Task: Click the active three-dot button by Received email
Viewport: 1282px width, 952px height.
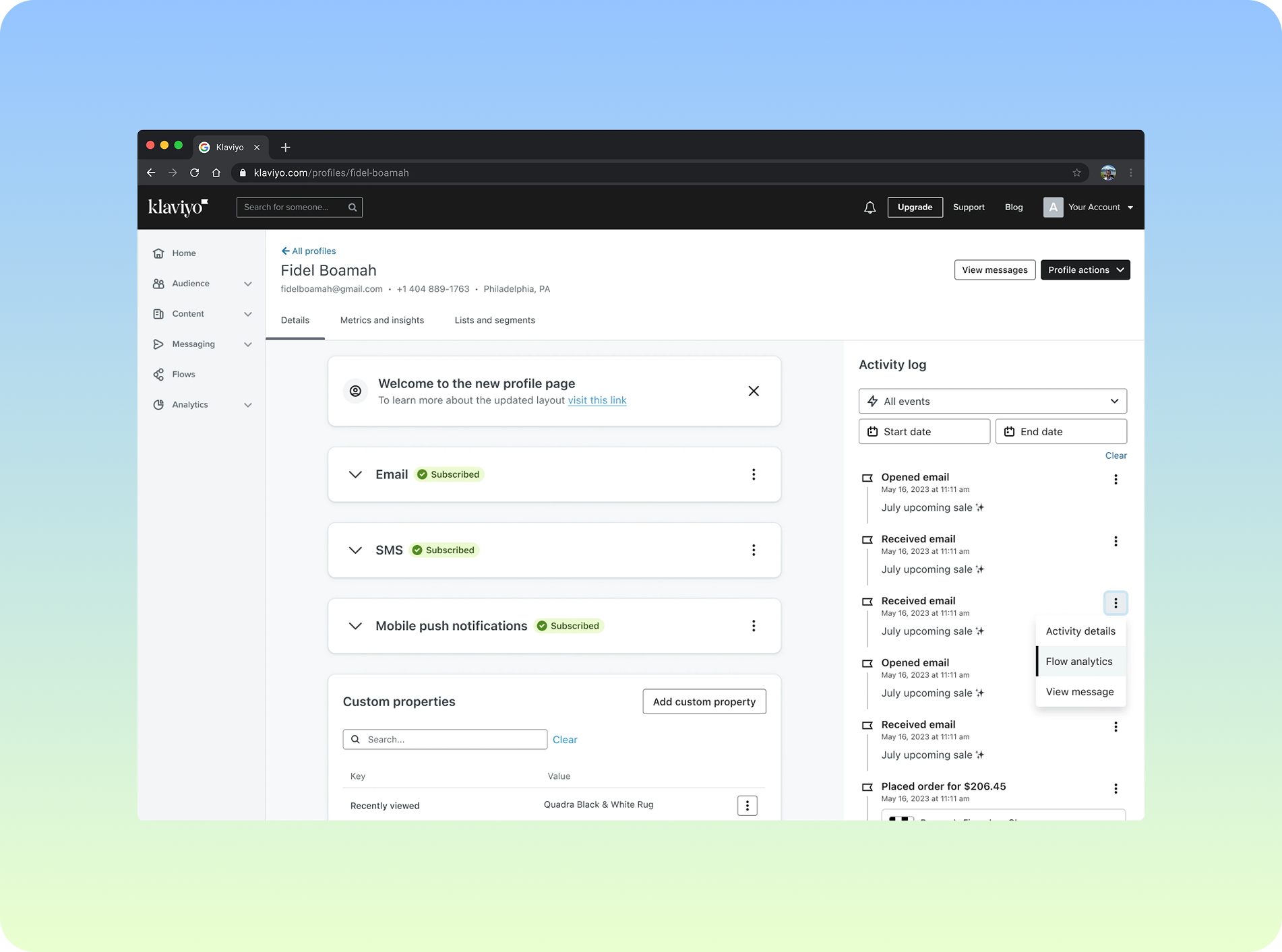Action: [x=1116, y=603]
